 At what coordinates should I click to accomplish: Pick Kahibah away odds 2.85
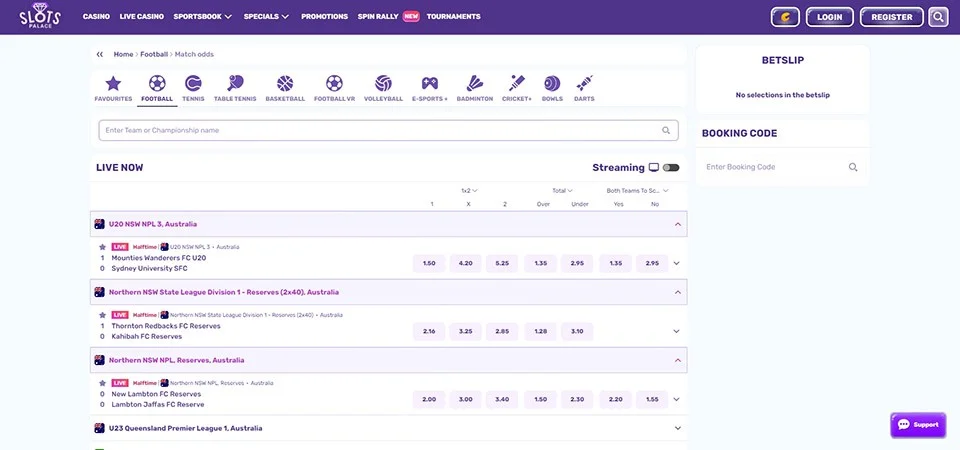pyautogui.click(x=502, y=331)
